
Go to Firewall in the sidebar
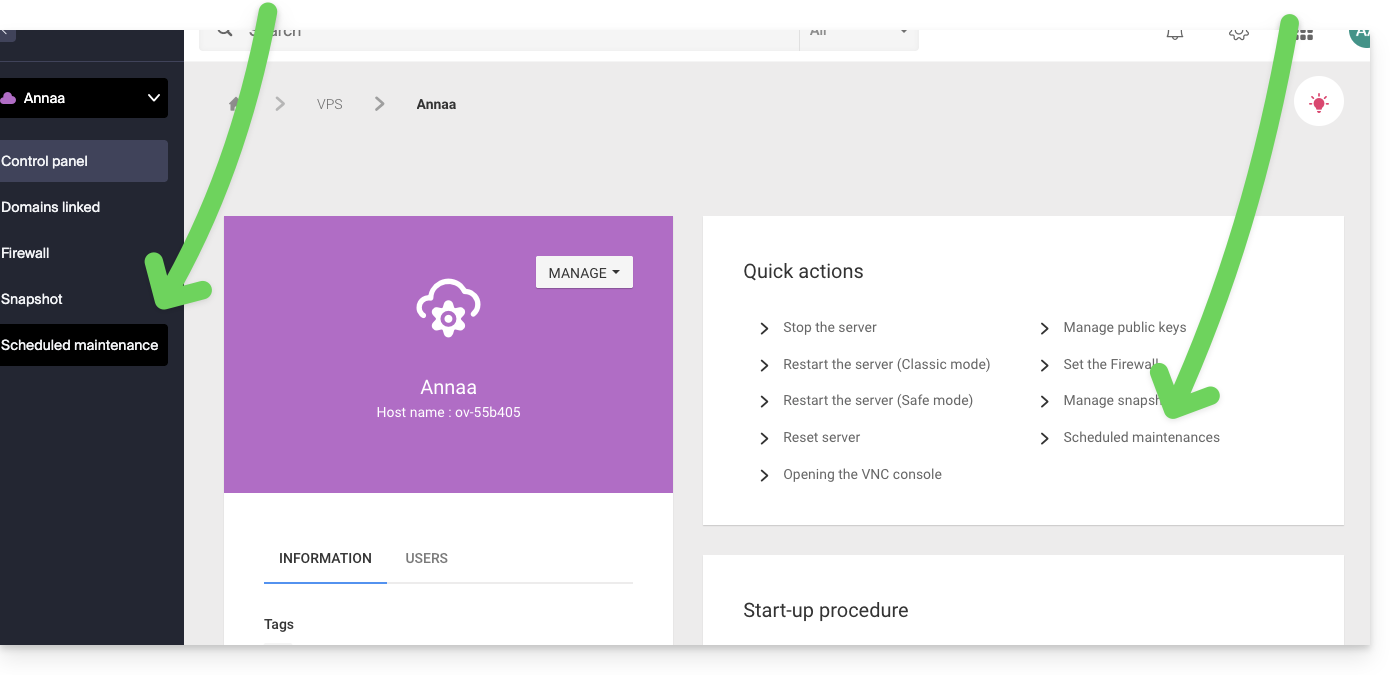pyautogui.click(x=26, y=253)
